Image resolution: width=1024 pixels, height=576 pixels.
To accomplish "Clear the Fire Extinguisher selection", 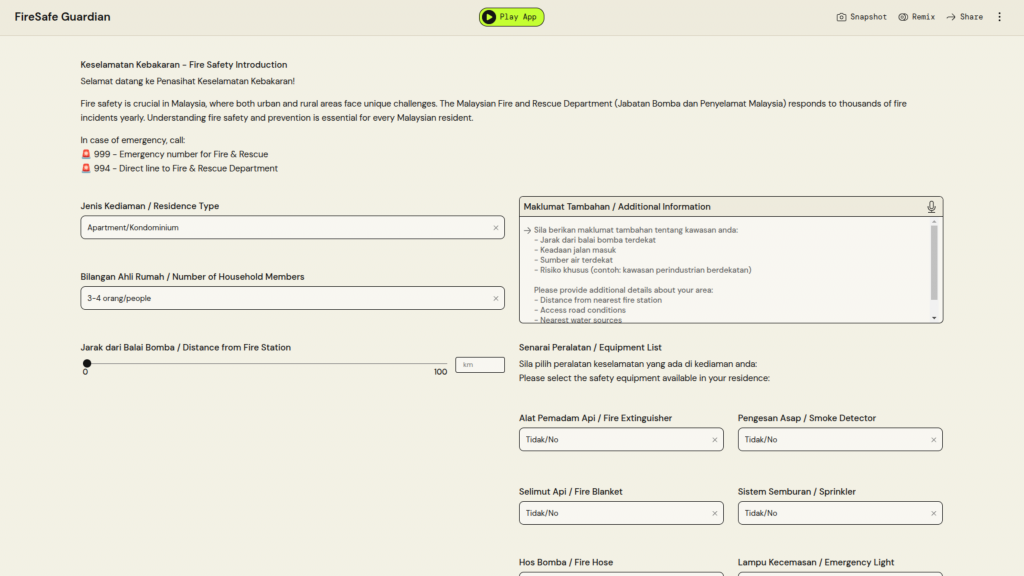I will (714, 440).
